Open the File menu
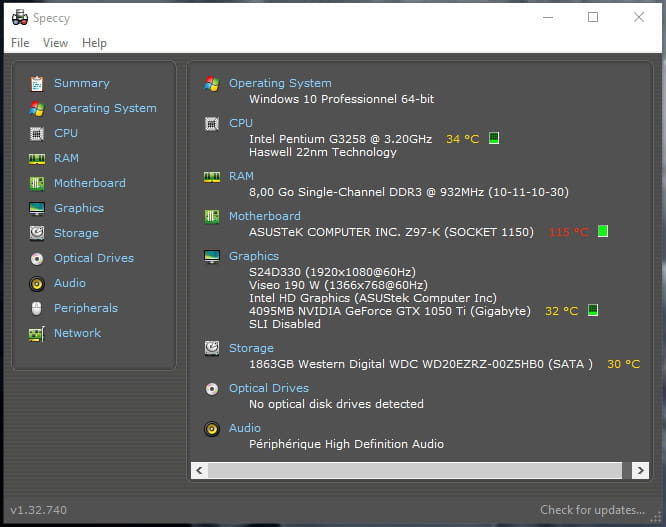Screen dimensions: 666x527 point(20,43)
